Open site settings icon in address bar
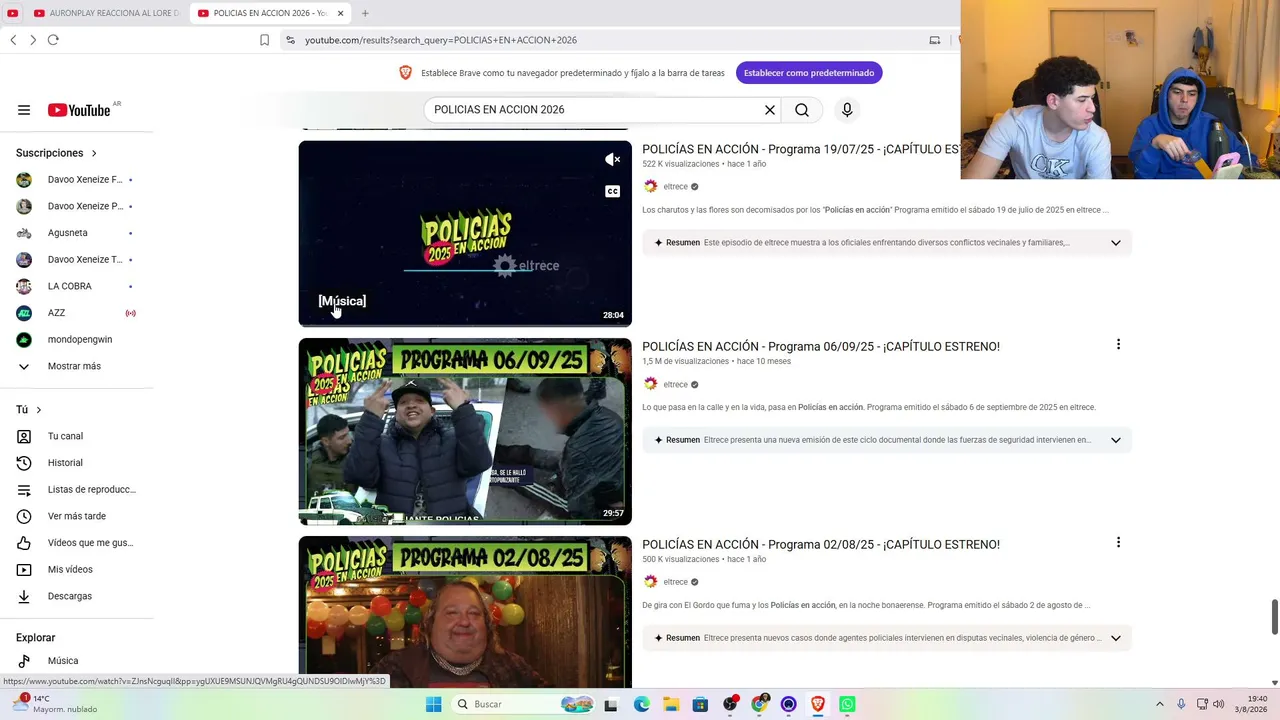Screen dimensions: 1280x720 point(290,40)
